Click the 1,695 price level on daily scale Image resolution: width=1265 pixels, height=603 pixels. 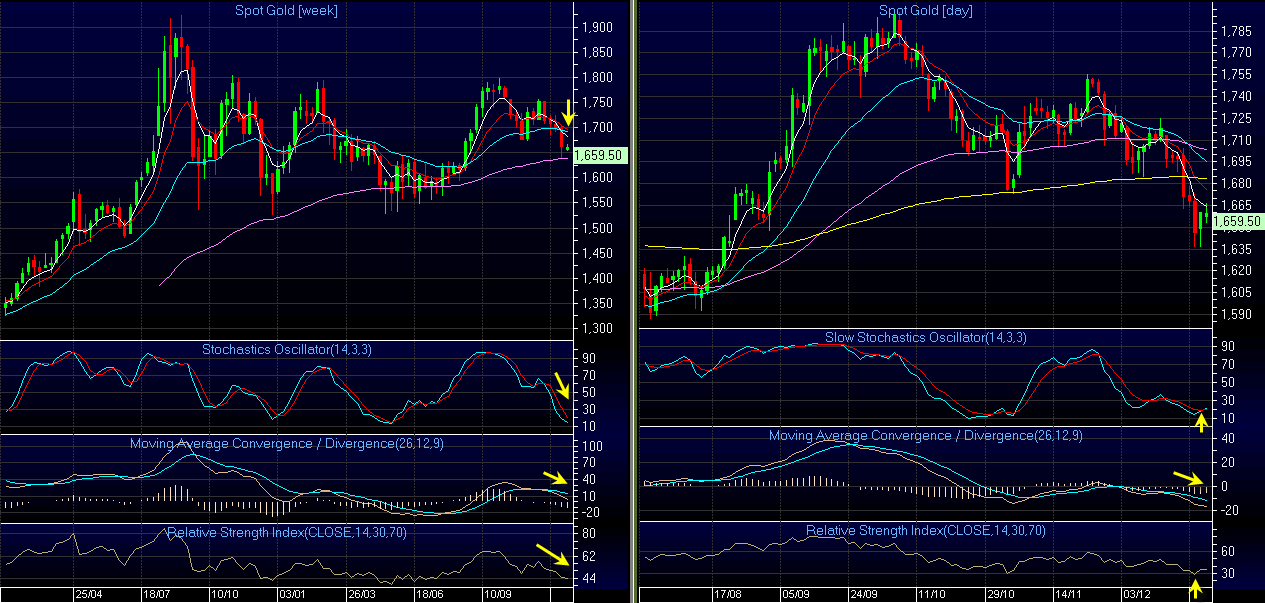pos(1236,161)
